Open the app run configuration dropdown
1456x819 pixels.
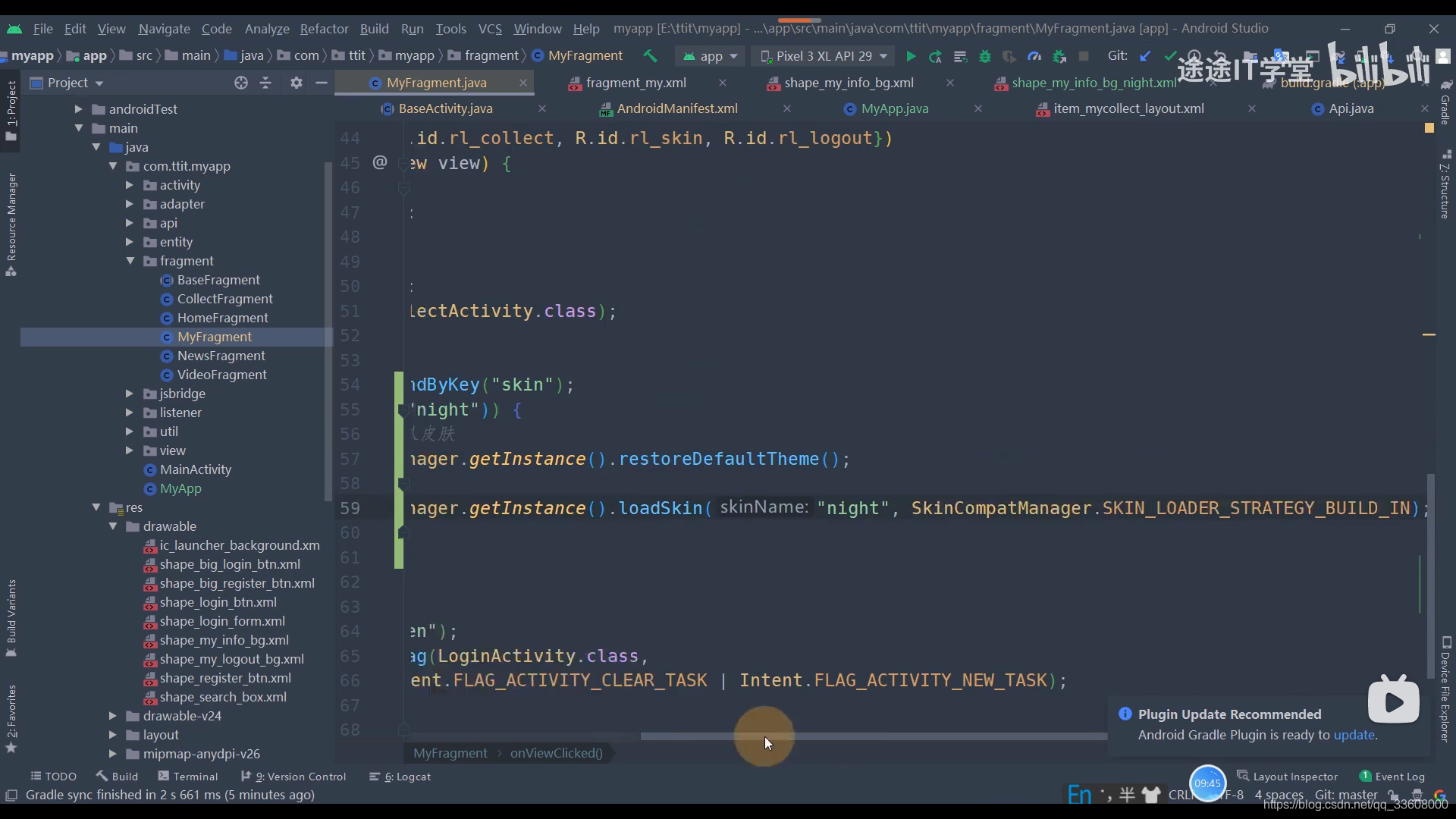(x=711, y=56)
